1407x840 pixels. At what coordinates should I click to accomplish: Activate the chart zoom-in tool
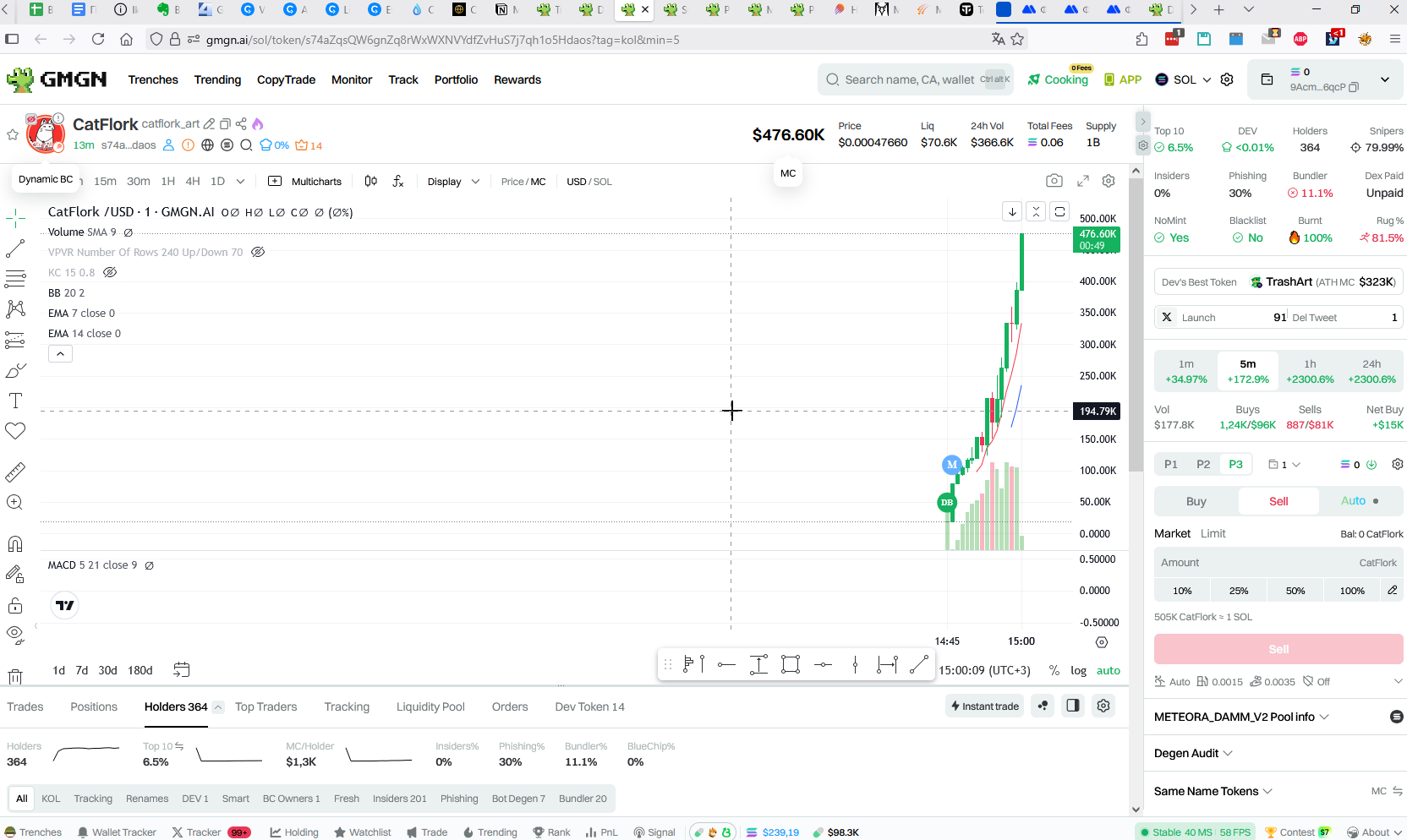click(x=15, y=502)
